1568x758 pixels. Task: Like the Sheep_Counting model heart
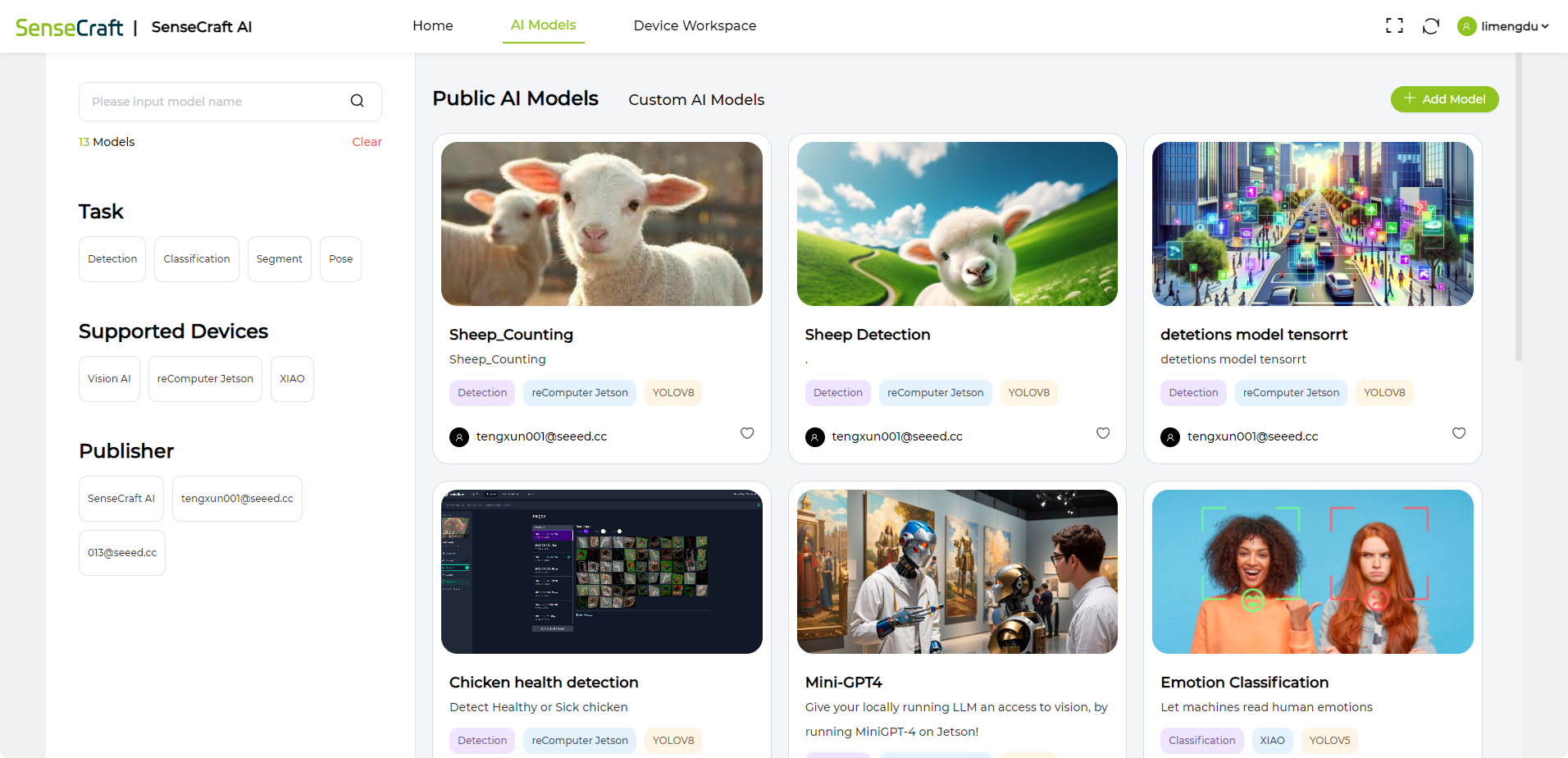pos(747,433)
